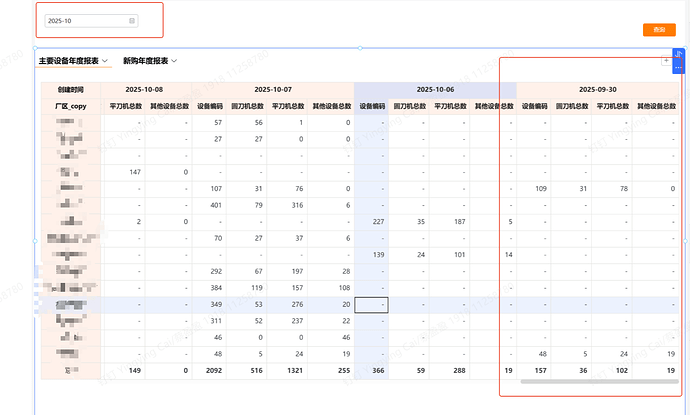The image size is (690, 415).
Task: Switch to the 主要设备年度报表 tab
Action: point(68,61)
